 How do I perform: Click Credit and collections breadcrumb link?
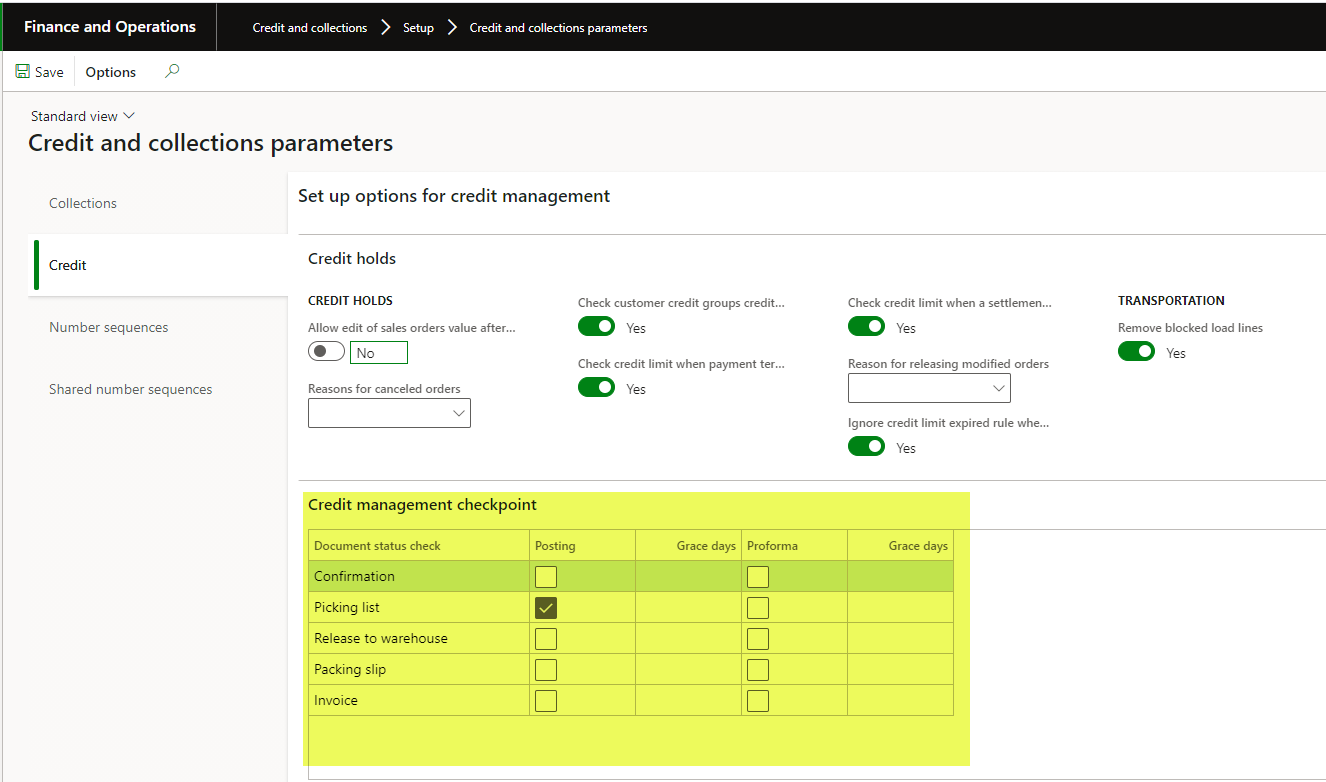[x=310, y=28]
